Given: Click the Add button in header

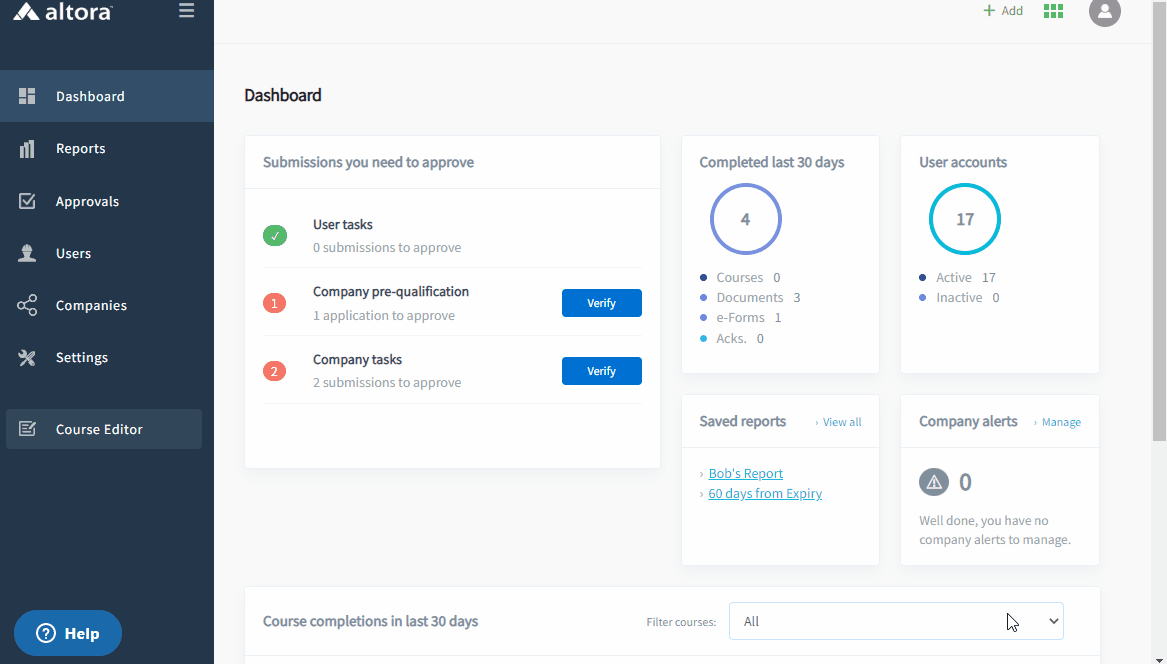Looking at the screenshot, I should [1003, 11].
